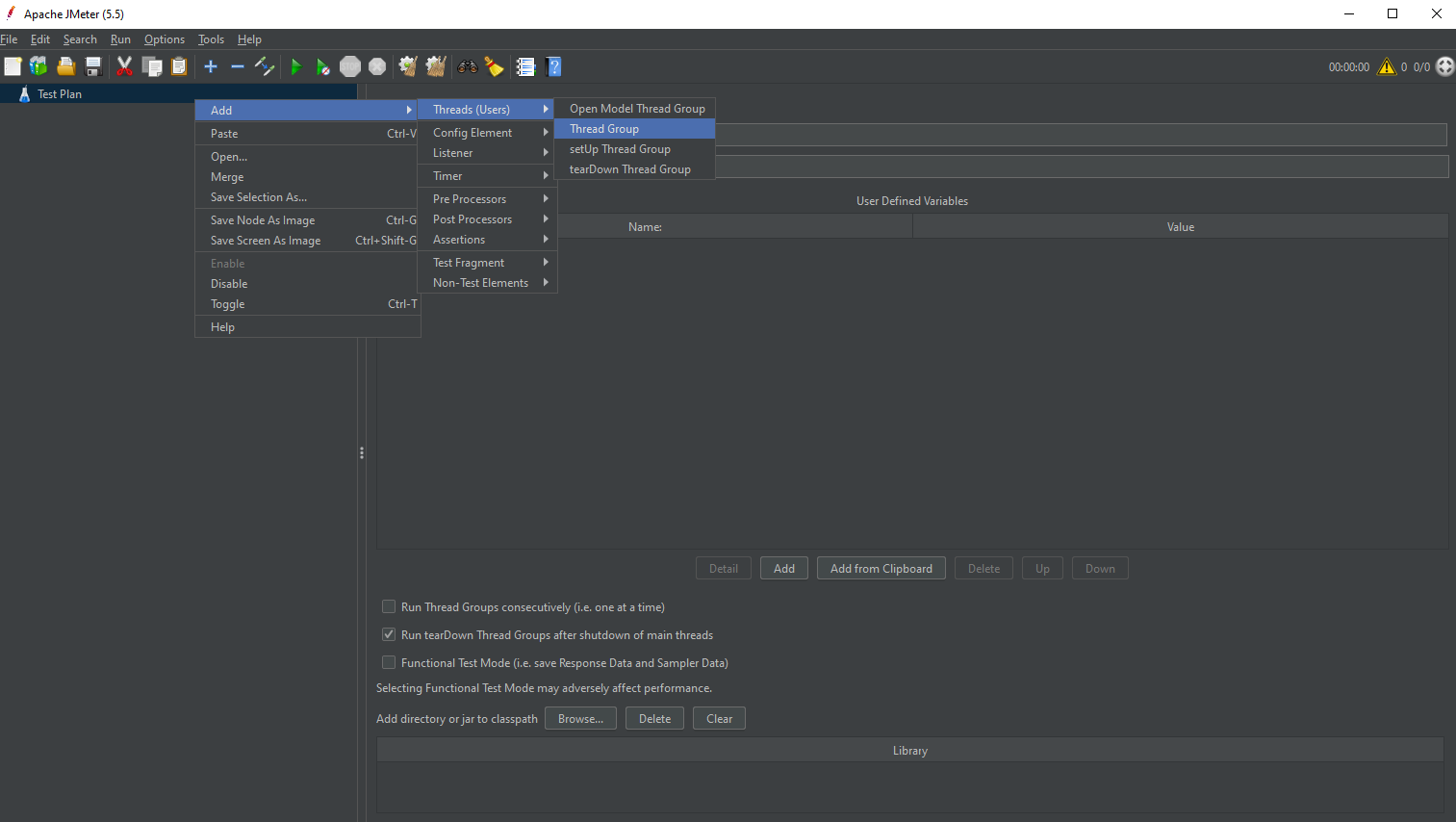Paste using the clipboard toolbar icon

(179, 66)
